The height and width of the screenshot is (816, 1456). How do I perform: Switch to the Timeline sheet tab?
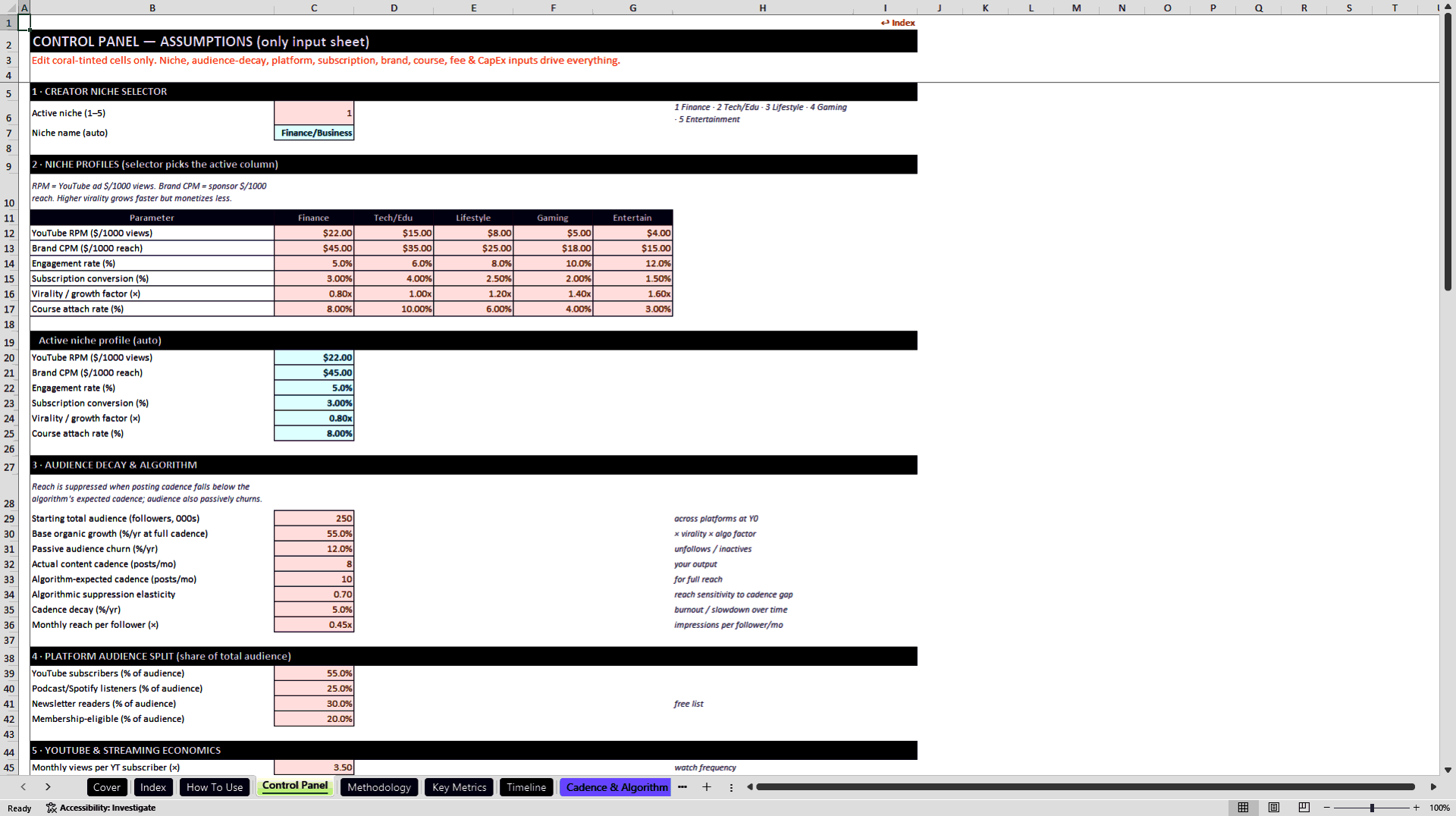click(x=526, y=787)
